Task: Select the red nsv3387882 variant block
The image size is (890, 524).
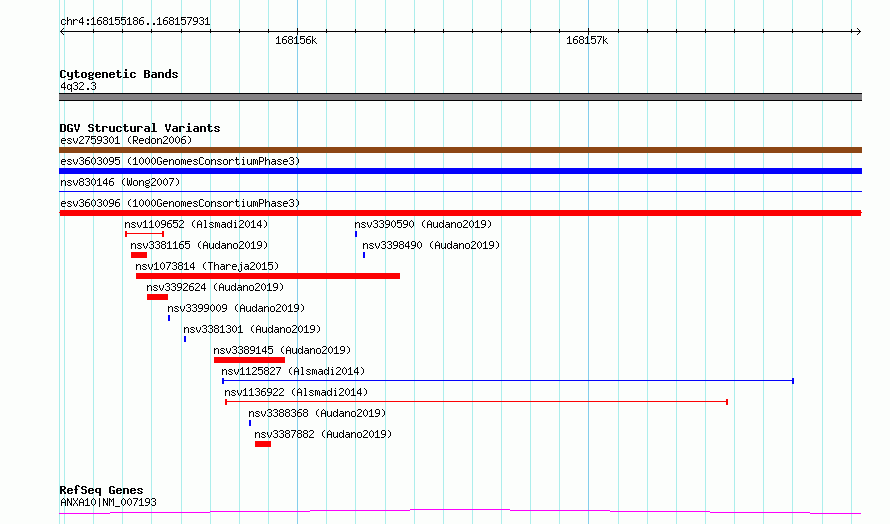Action: click(263, 444)
